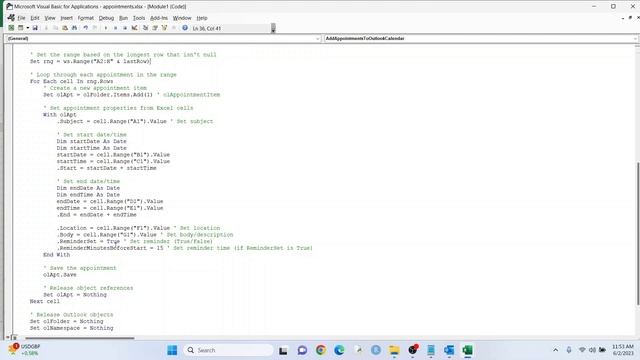Image resolution: width=640 pixels, height=360 pixels.
Task: Open the Insert object dropdown arrow
Action: 27,28
